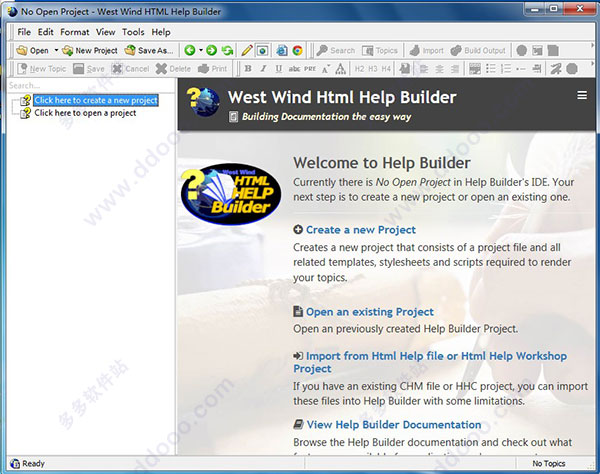Open the Format menu
Image resolution: width=600 pixels, height=474 pixels.
coord(75,32)
